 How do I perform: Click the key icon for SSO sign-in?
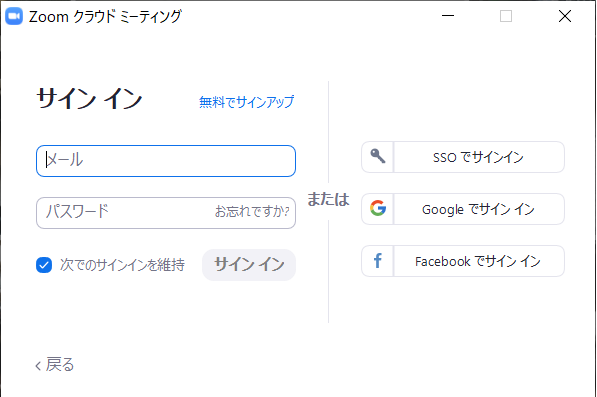(x=378, y=156)
